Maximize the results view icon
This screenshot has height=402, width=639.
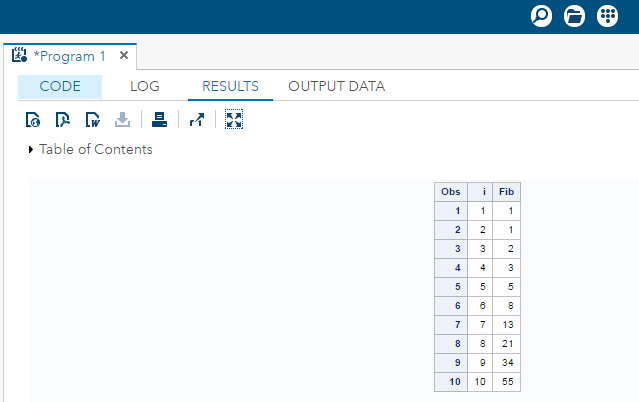(234, 119)
